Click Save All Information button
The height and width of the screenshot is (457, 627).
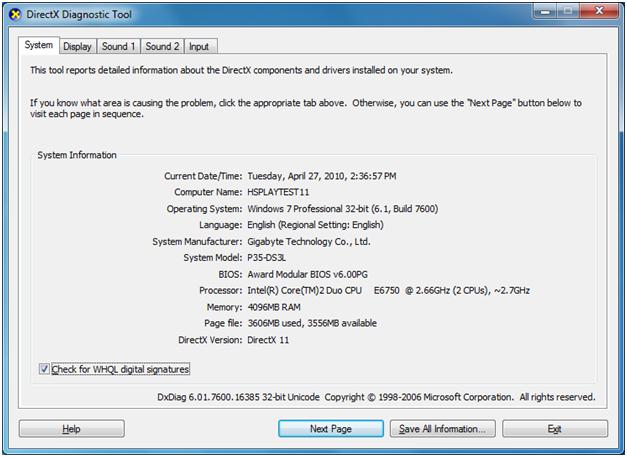443,429
